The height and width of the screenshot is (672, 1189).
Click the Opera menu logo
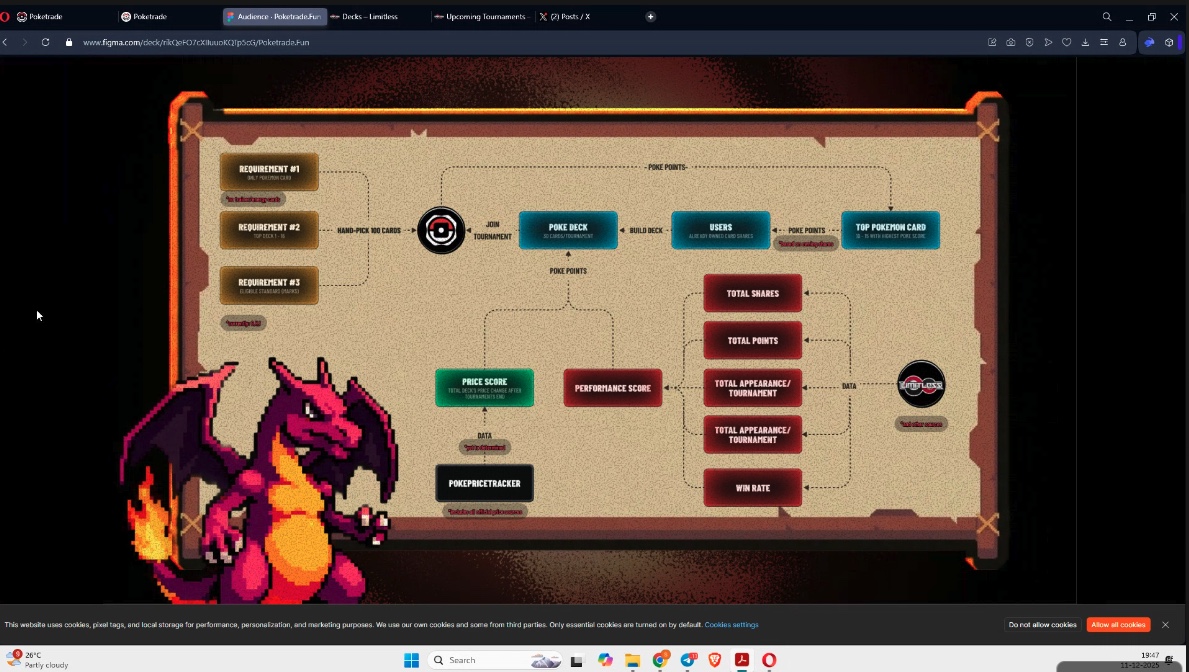(5, 17)
